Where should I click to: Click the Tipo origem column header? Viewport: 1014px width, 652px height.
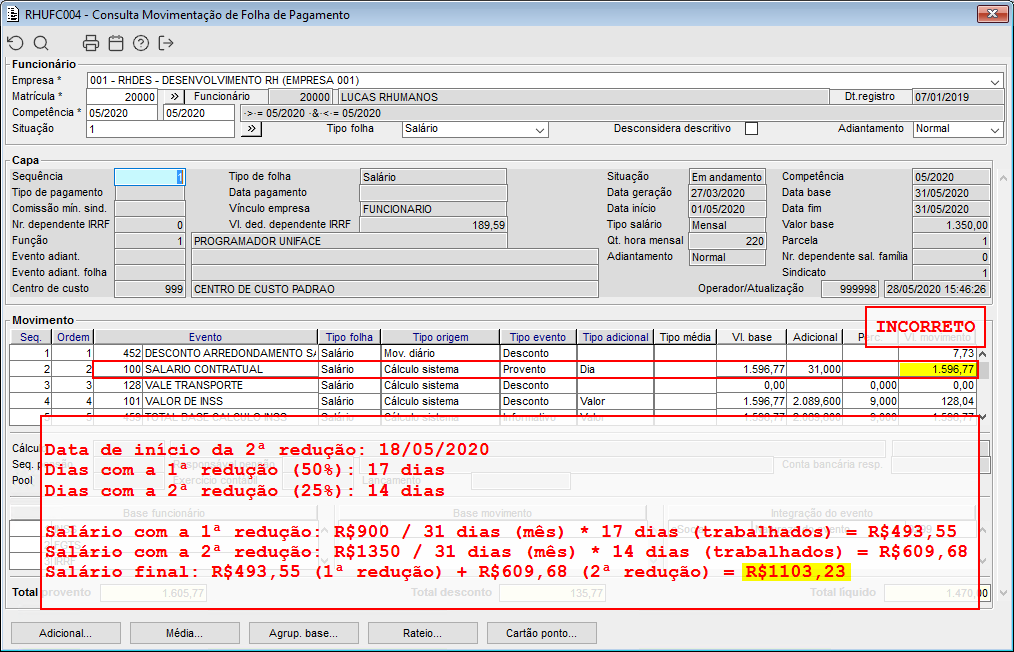[x=438, y=337]
